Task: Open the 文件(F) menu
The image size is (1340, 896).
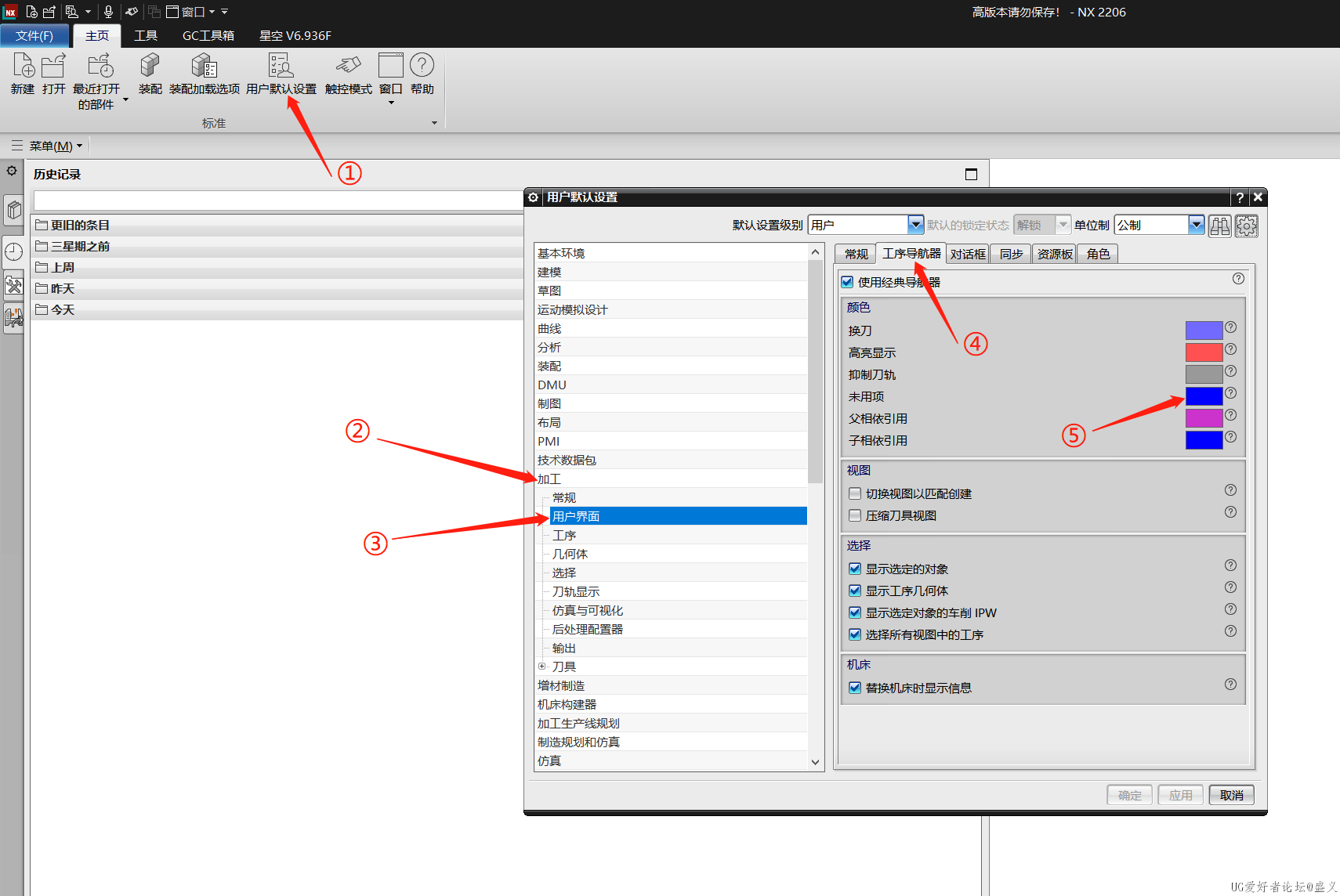Action: tap(34, 36)
